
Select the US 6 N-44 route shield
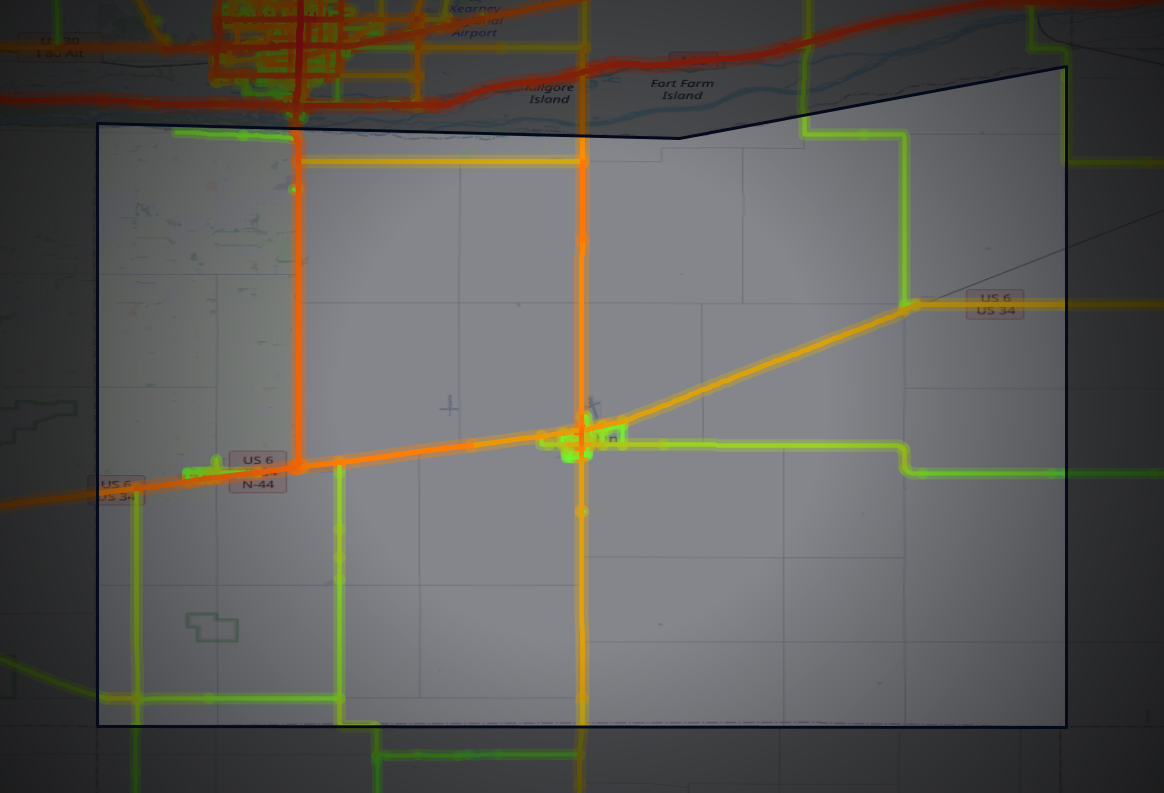259,469
